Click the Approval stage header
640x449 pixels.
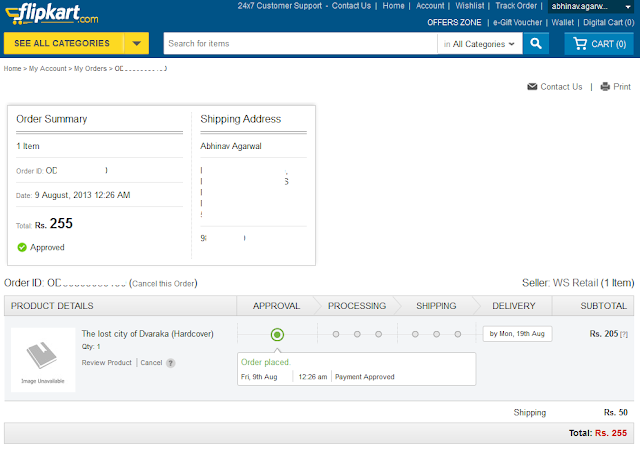click(x=276, y=306)
